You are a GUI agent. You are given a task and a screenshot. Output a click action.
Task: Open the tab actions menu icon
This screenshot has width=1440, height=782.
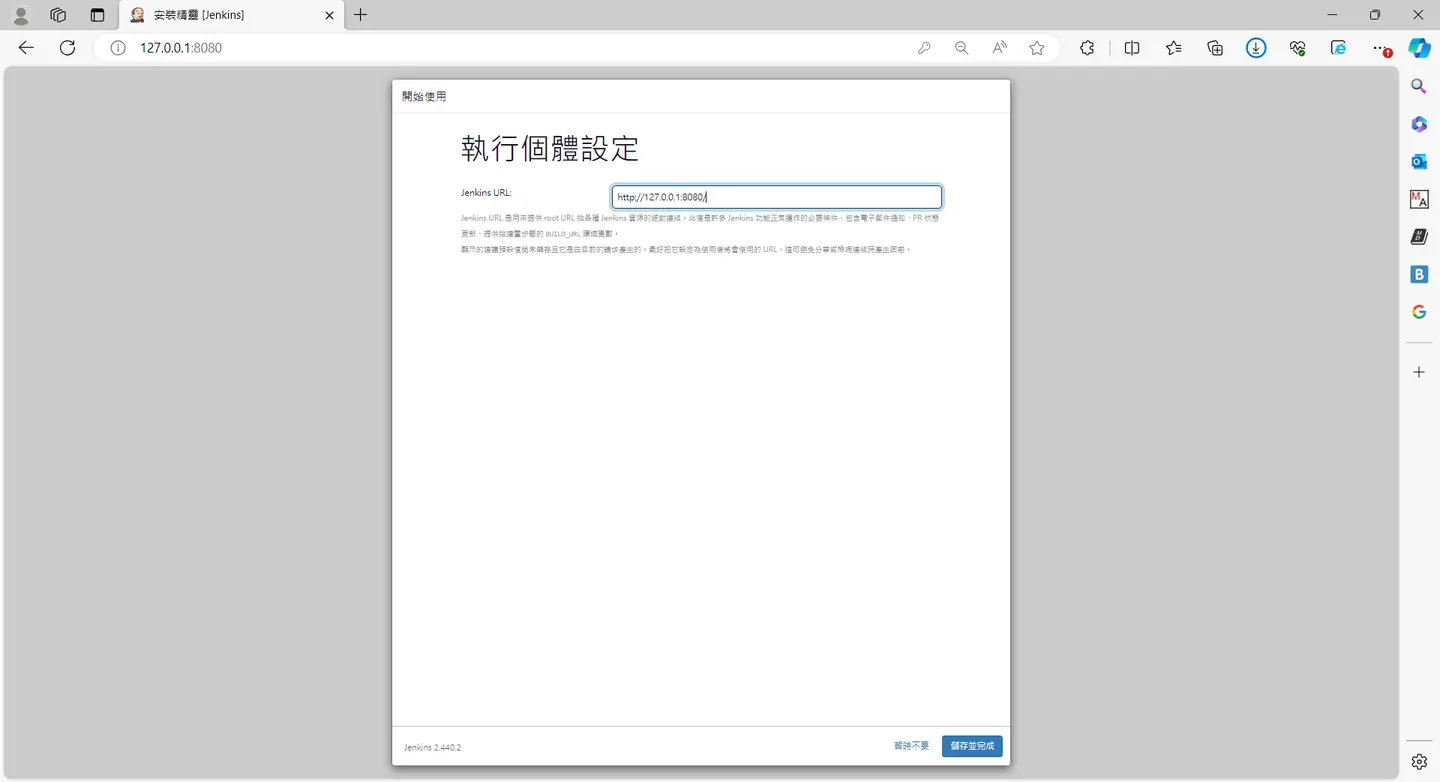97,15
